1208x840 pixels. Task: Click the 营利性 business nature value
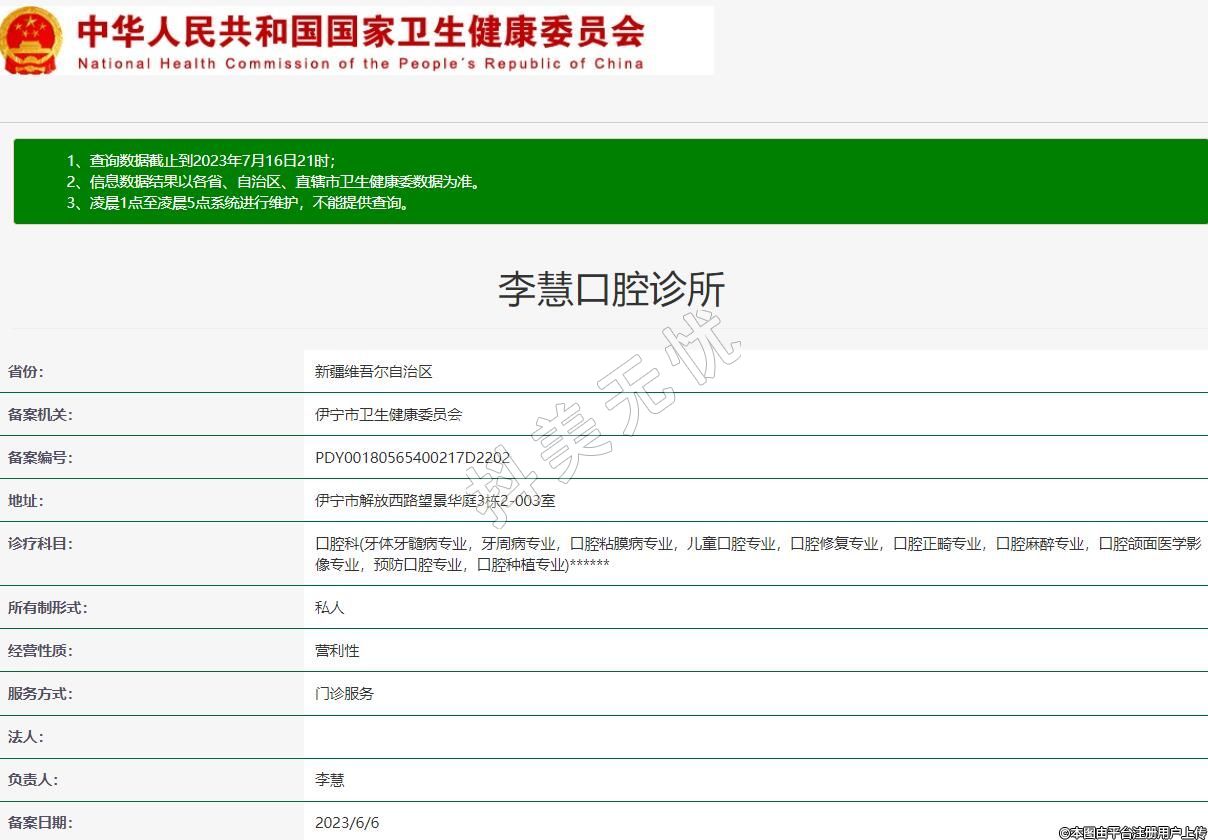click(337, 651)
